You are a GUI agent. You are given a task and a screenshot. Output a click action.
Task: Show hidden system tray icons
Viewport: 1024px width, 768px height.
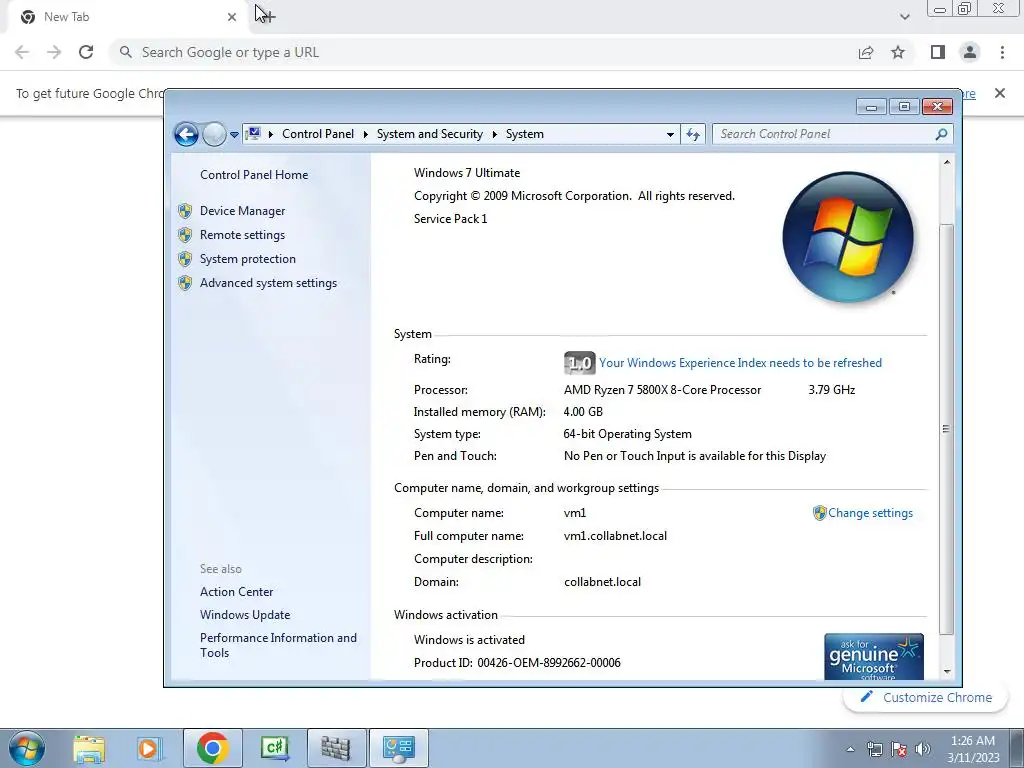click(850, 749)
